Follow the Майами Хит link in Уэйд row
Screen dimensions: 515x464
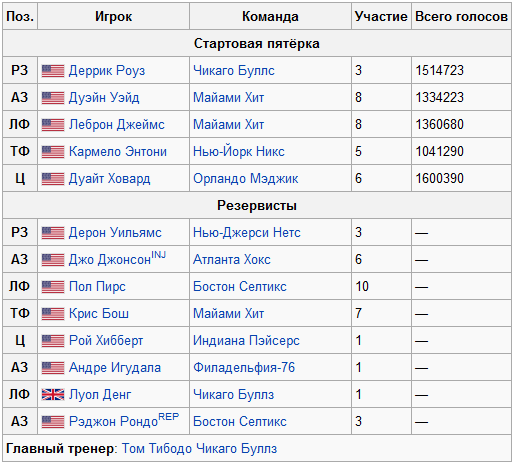[x=228, y=98]
